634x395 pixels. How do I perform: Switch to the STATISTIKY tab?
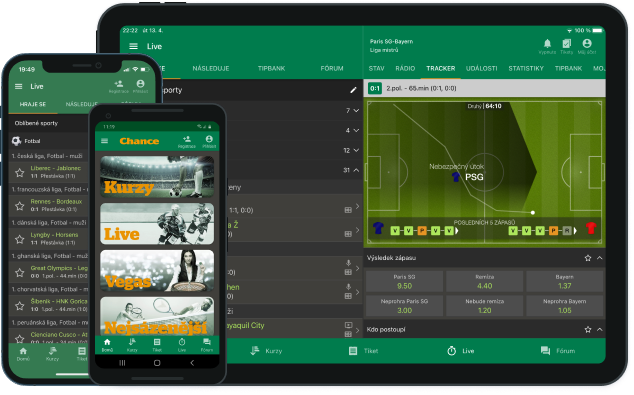pos(526,68)
